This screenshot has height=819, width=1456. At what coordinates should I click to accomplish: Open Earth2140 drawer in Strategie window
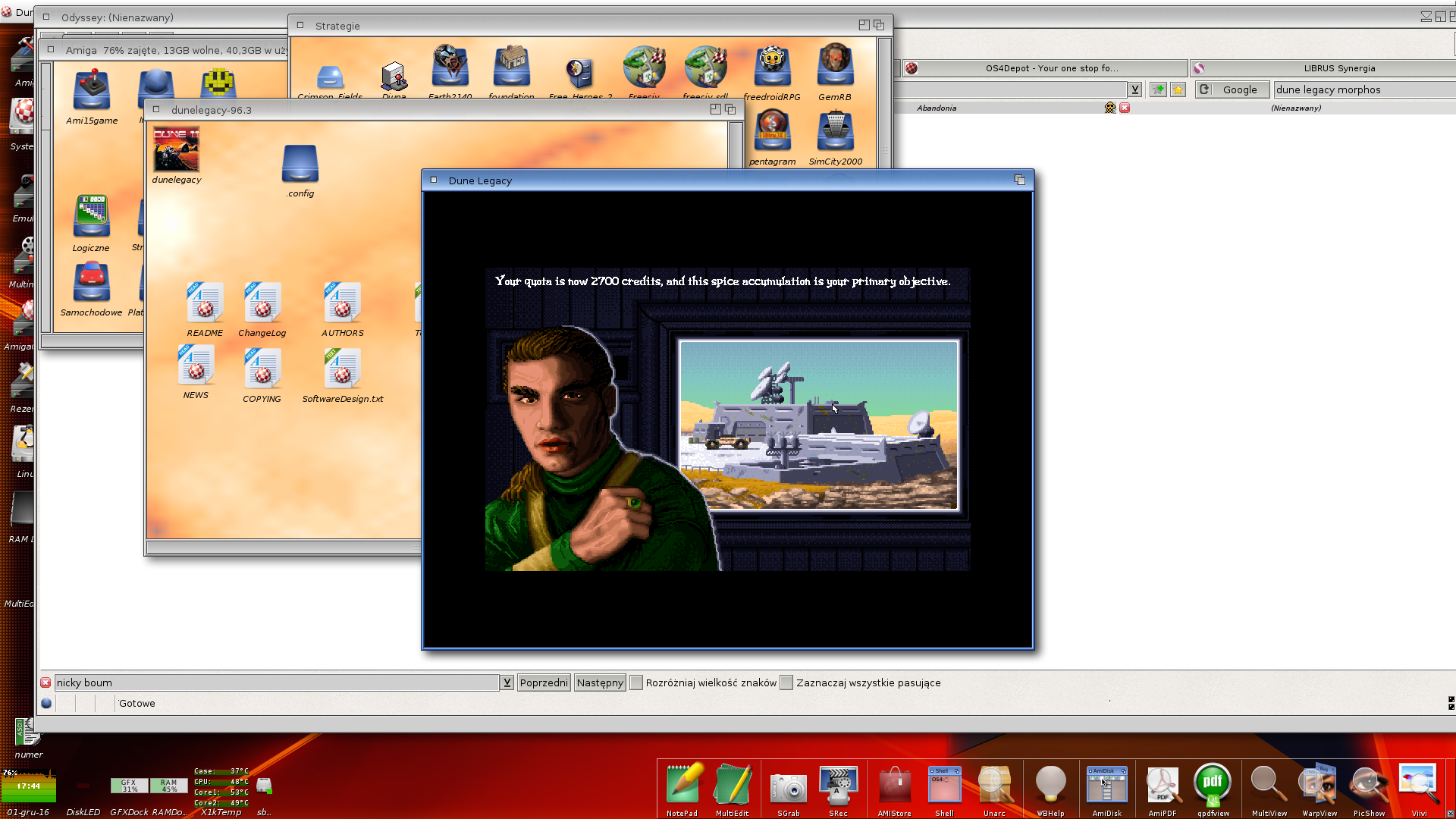pos(450,66)
